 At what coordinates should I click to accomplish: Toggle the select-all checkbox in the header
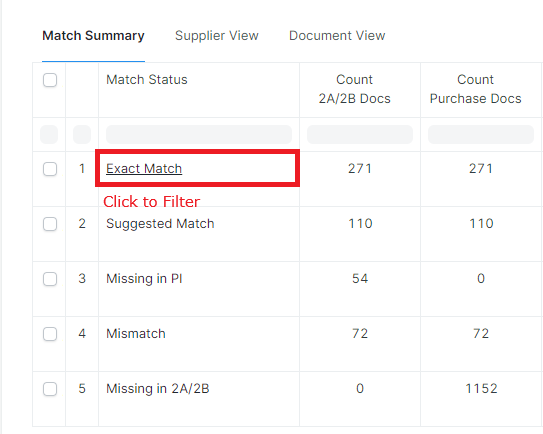(50, 80)
